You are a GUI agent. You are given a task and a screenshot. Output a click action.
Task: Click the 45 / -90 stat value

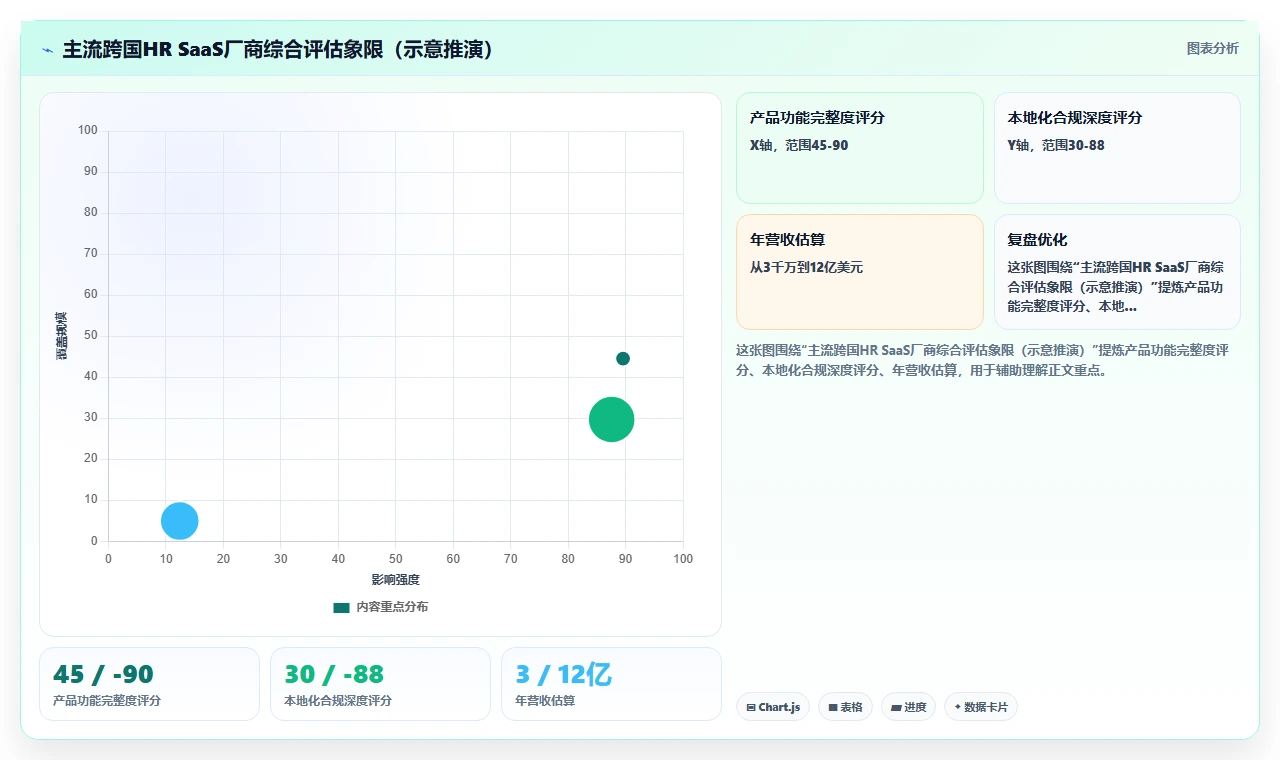[103, 675]
